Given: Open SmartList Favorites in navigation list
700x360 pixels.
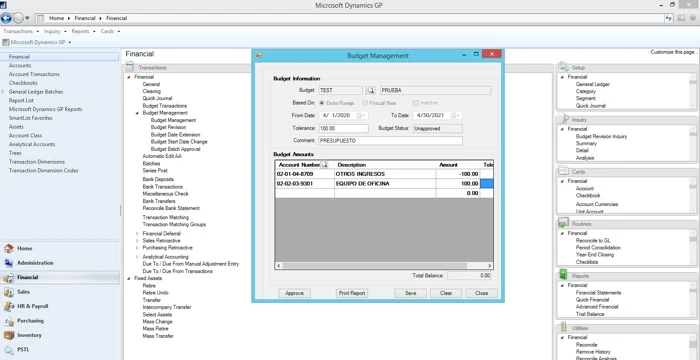Looking at the screenshot, I should point(30,118).
